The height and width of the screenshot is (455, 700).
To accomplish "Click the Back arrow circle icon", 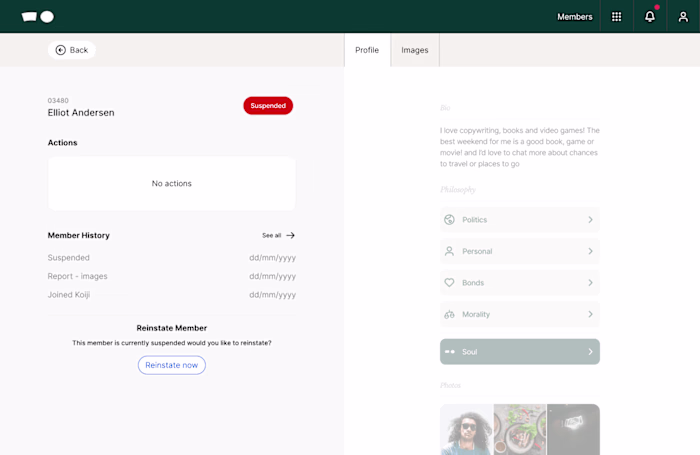I will [x=61, y=50].
